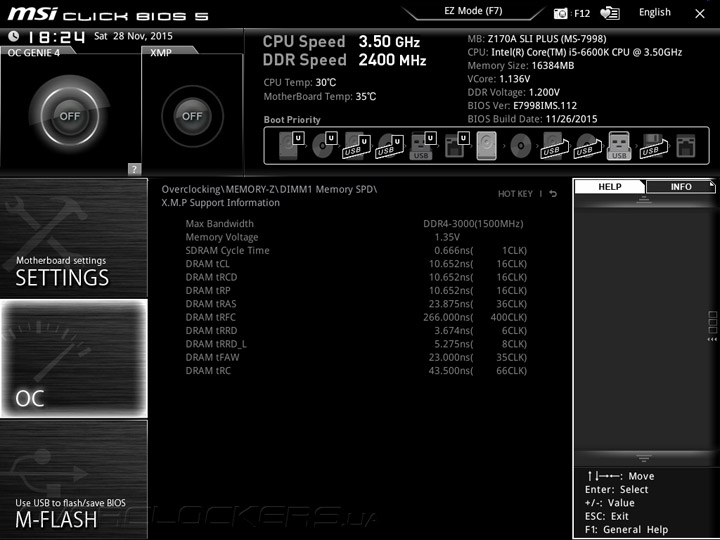
Task: Select the legacy network boot icon
Action: click(686, 146)
